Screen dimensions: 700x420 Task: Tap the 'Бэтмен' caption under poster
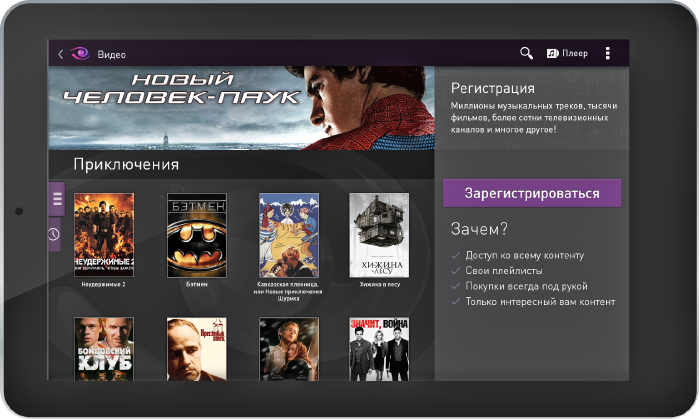click(x=197, y=284)
